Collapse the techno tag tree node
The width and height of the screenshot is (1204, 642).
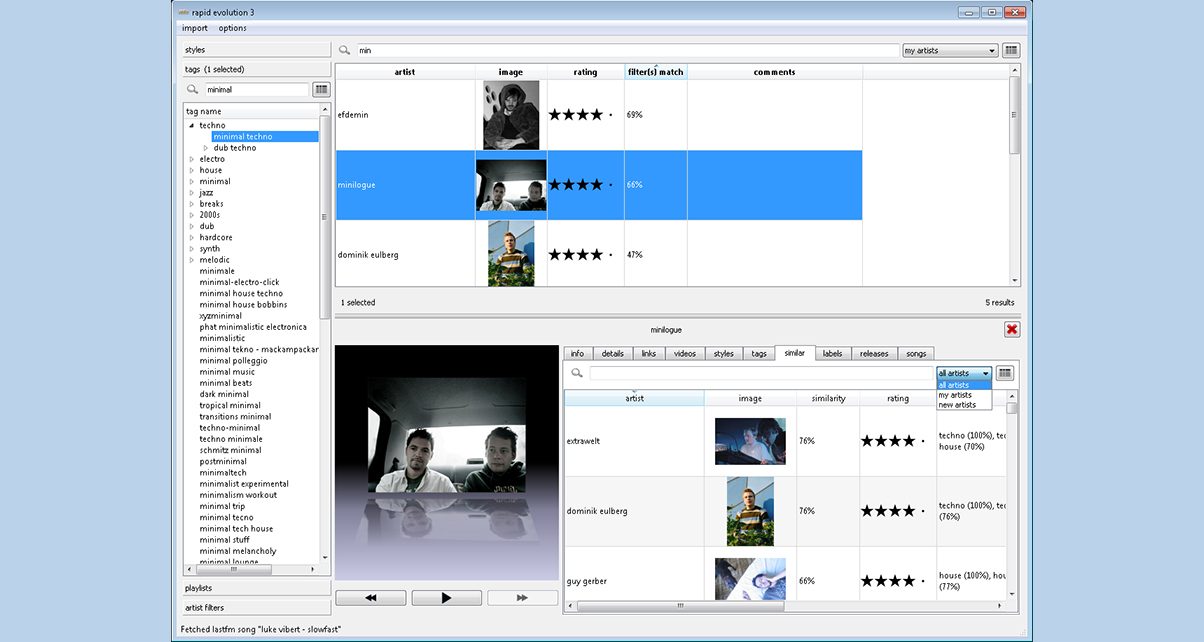coord(192,126)
